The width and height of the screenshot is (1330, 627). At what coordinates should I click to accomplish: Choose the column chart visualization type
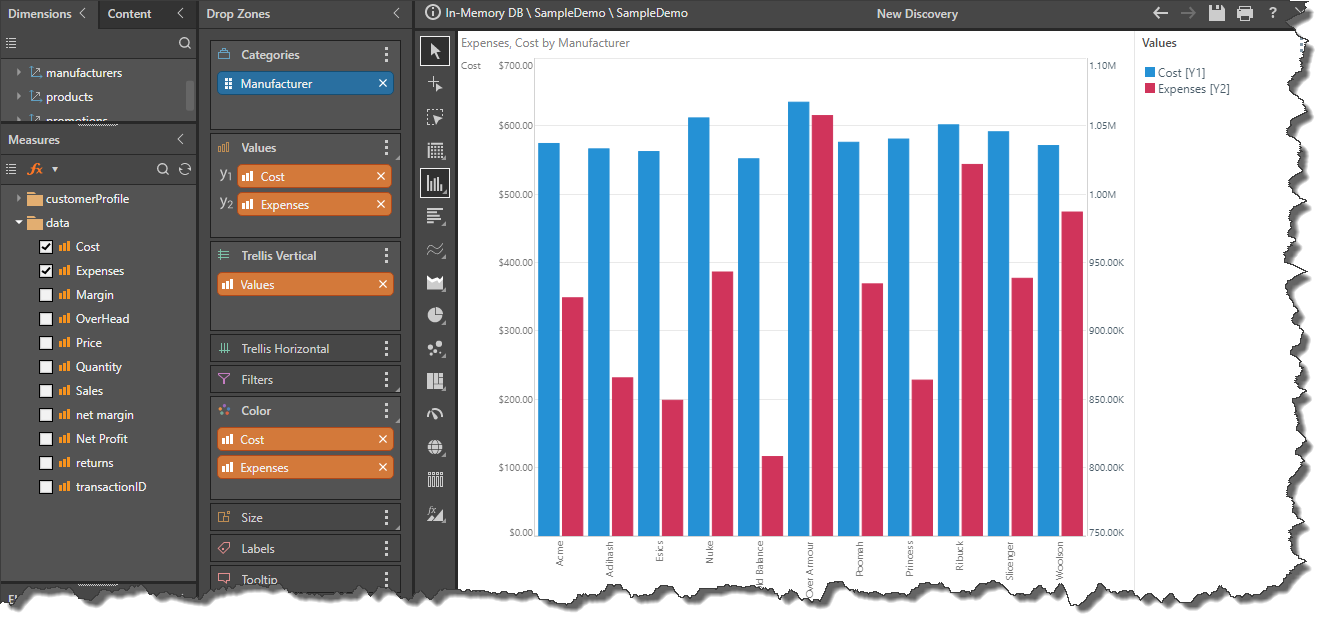point(435,183)
